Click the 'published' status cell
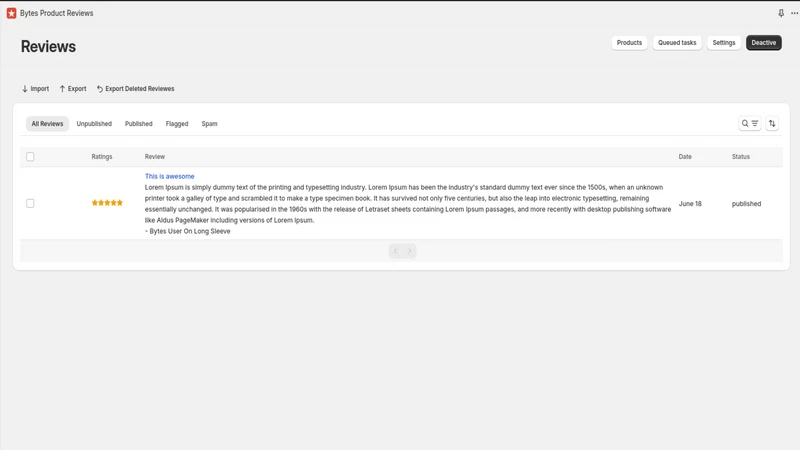The width and height of the screenshot is (800, 450). [746, 204]
